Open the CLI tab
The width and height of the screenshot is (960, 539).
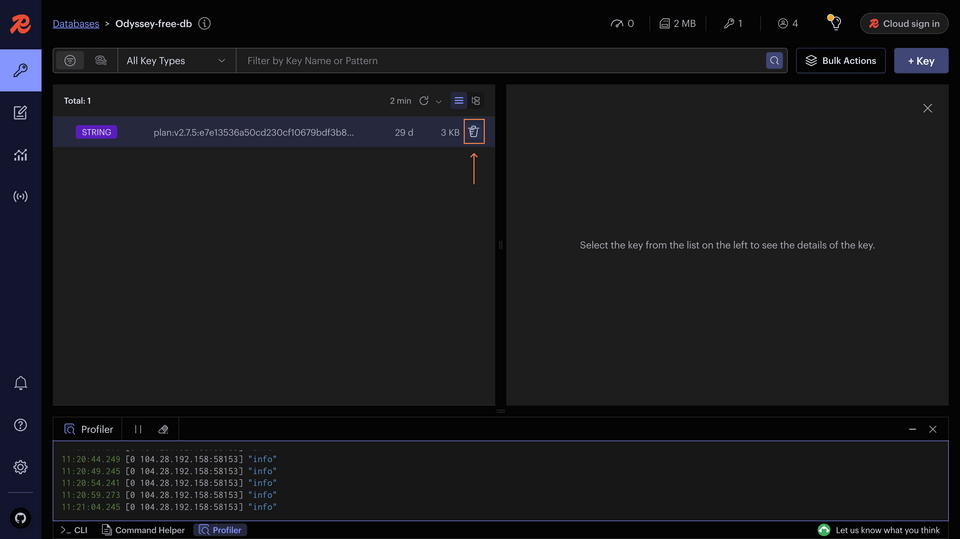click(74, 530)
